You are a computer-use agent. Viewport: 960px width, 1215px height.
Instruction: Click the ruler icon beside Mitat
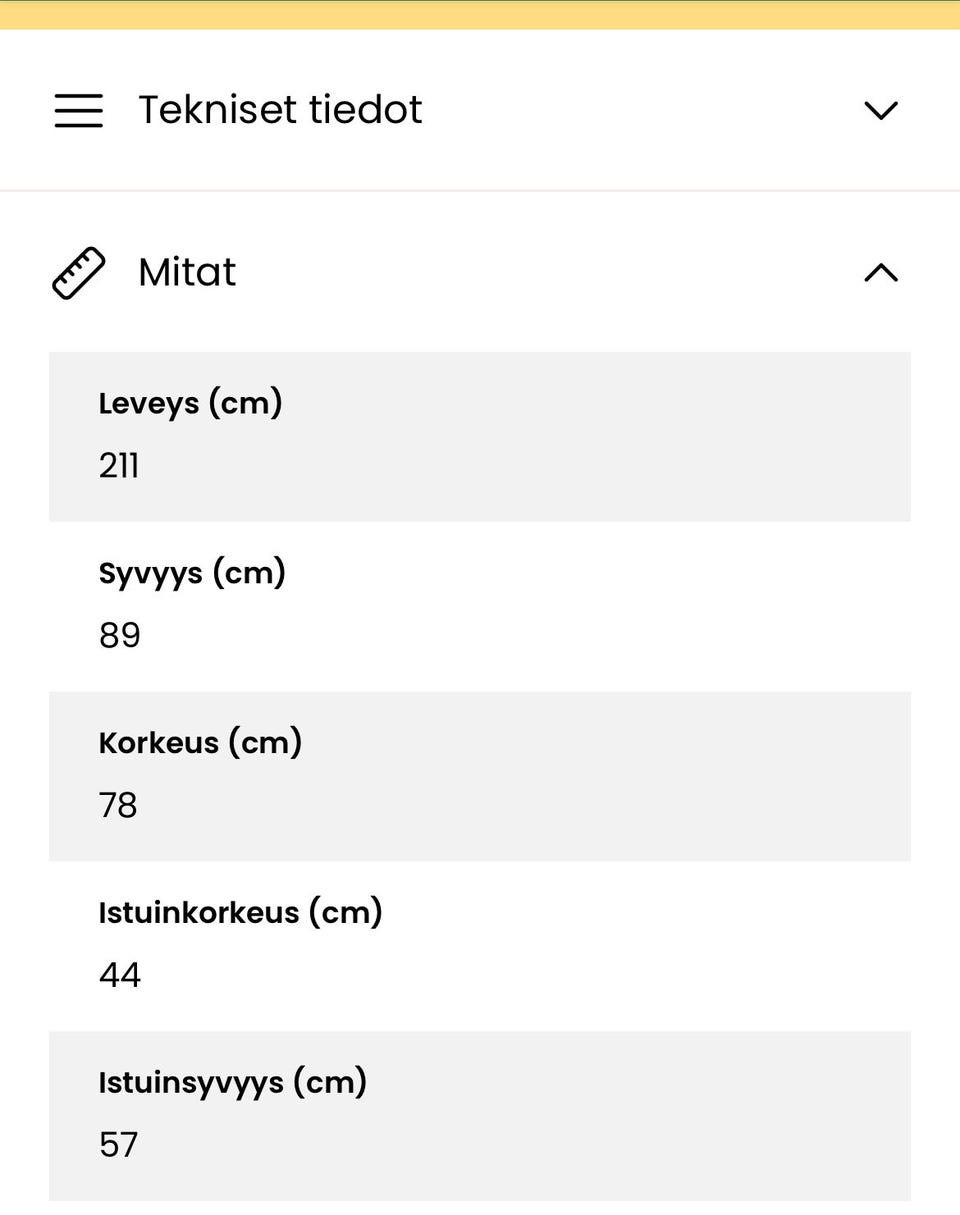(x=78, y=273)
